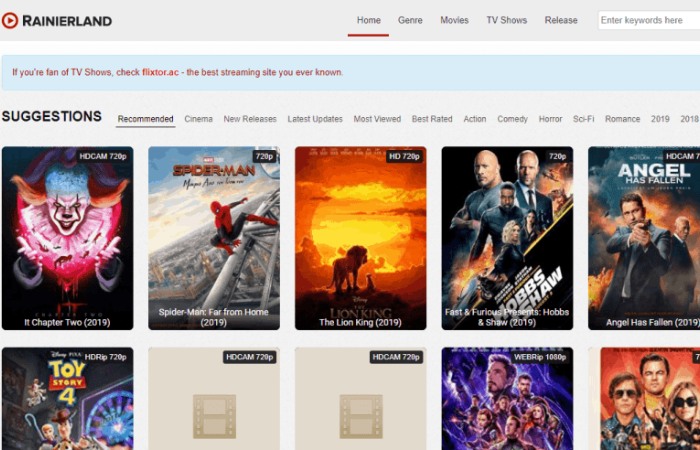700x450 pixels.
Task: Show the Latest Updates tab
Action: (x=315, y=119)
